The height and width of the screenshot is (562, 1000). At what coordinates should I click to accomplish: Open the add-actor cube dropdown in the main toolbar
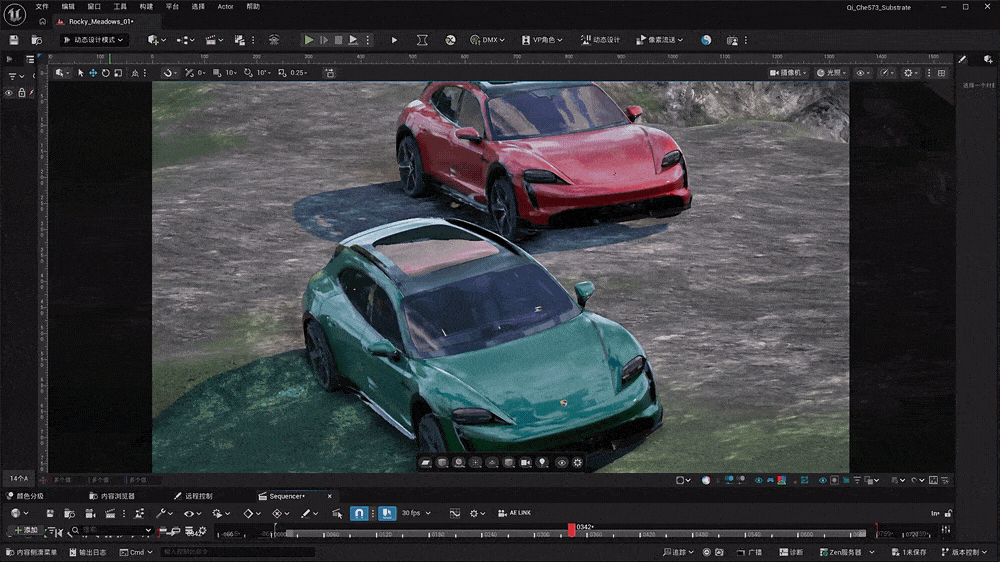pos(156,40)
